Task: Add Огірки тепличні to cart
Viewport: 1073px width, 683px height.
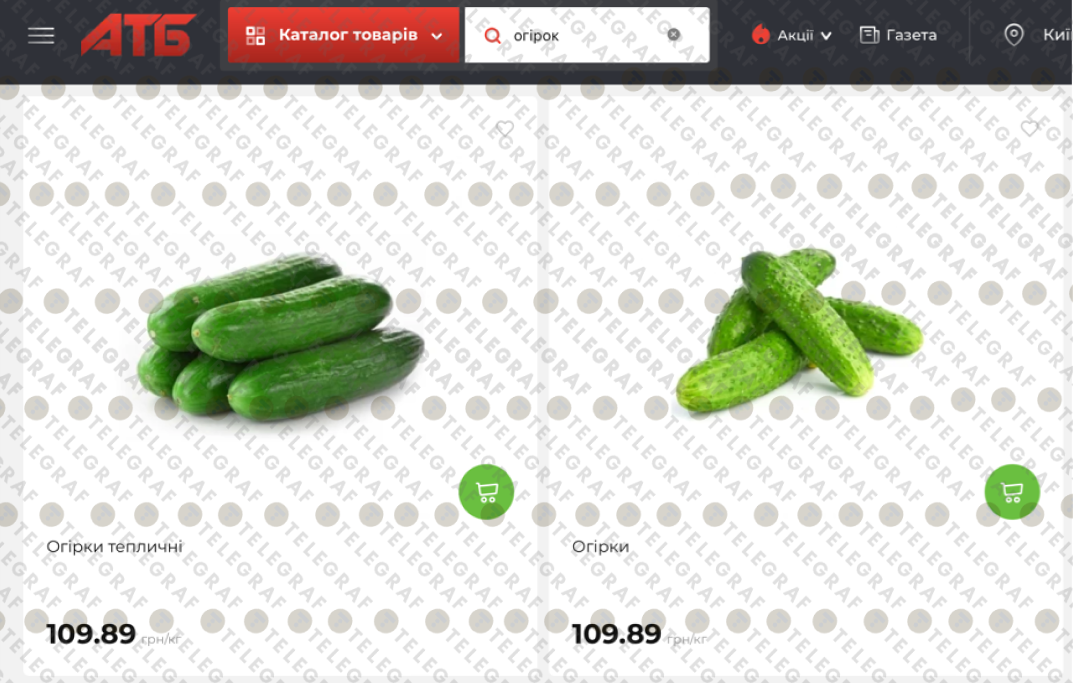Action: [486, 491]
